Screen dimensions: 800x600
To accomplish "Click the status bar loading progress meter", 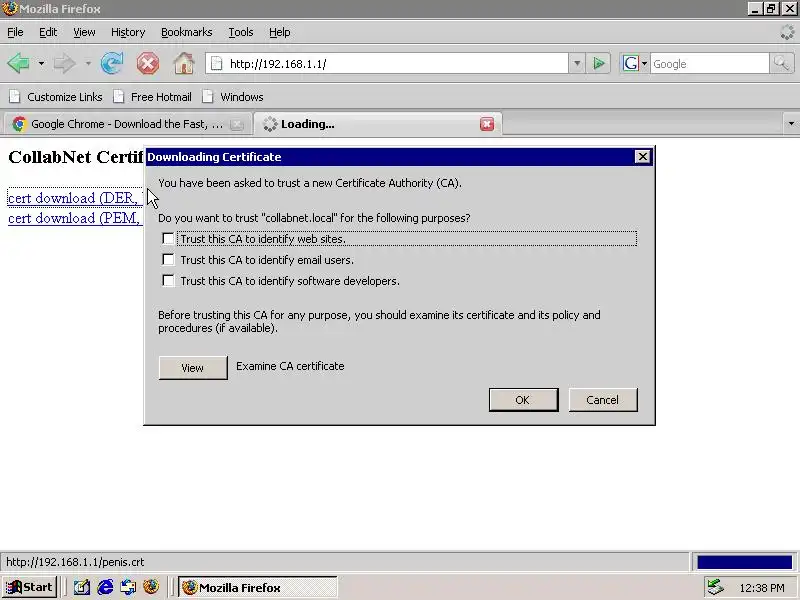I will (x=744, y=562).
